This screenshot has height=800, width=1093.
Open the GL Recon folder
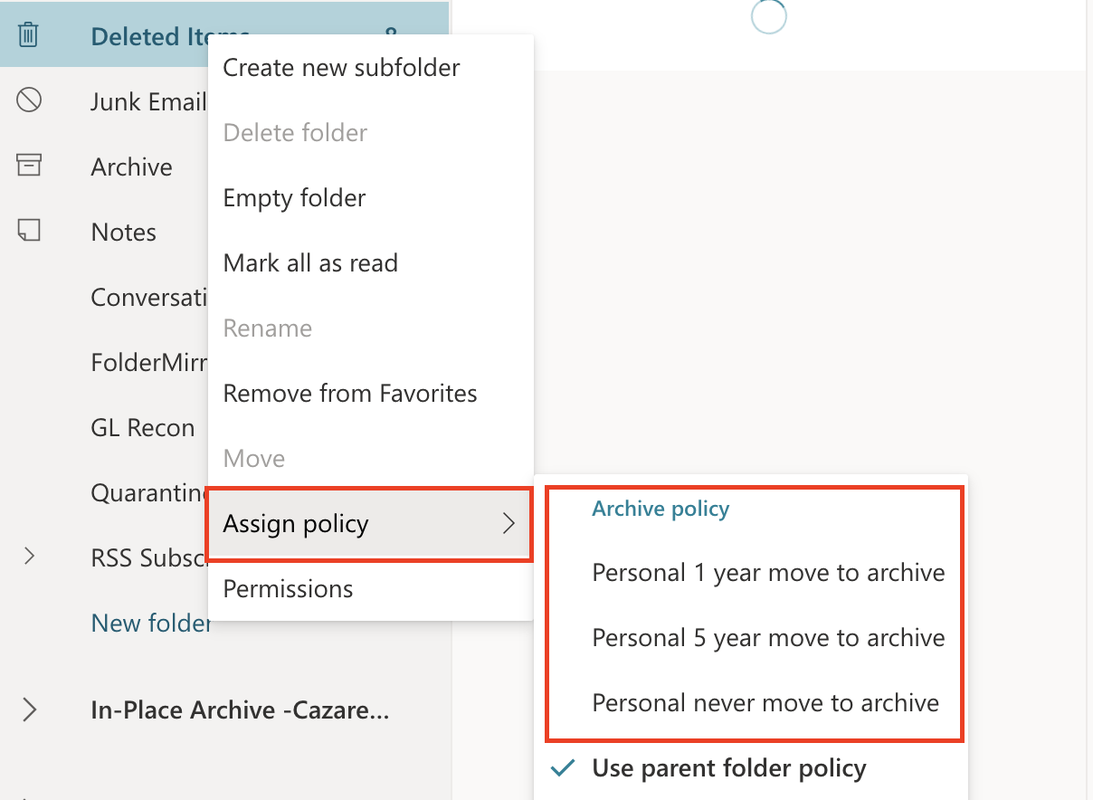click(142, 428)
